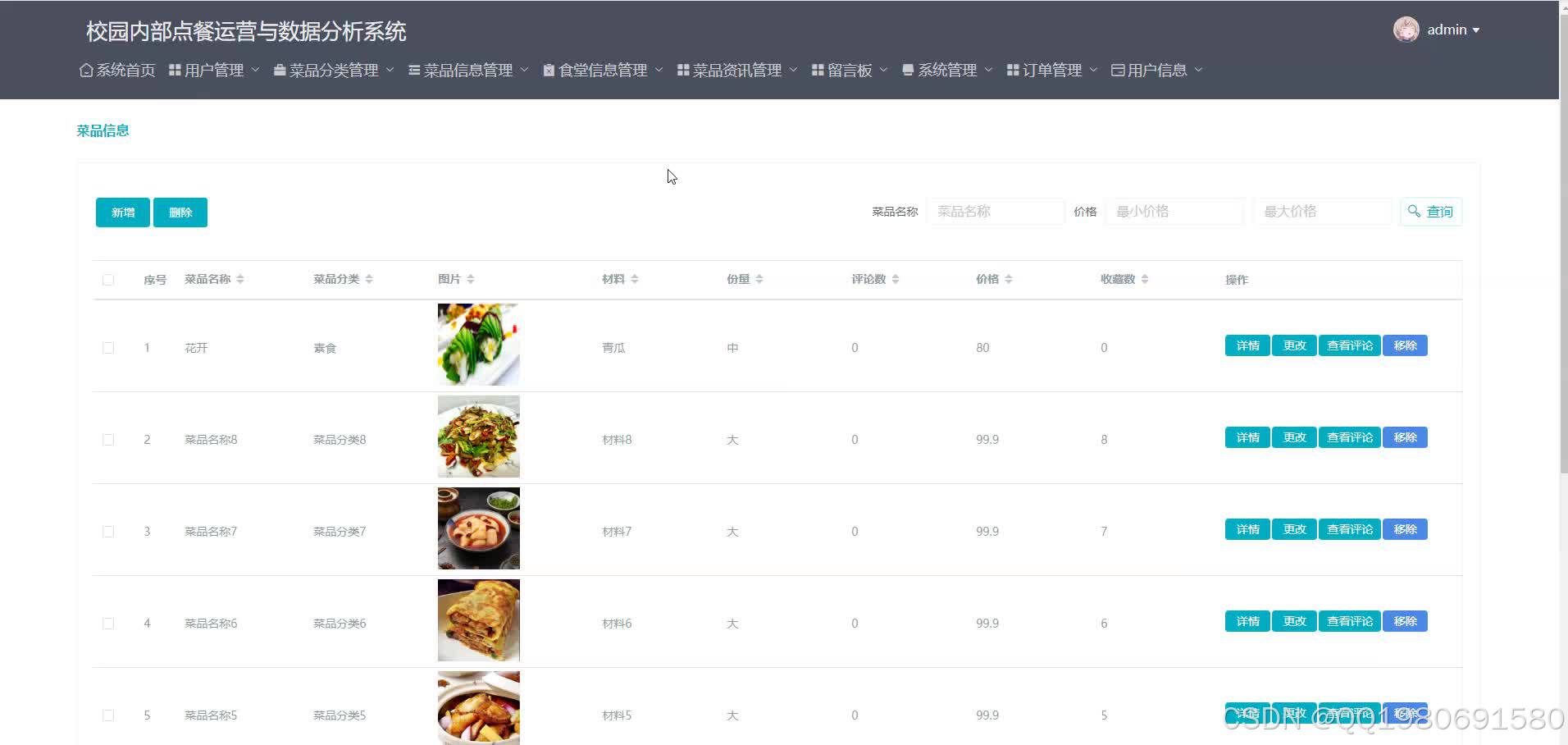The image size is (1568, 745).
Task: Click the grid icon beside 用户管理
Action: (x=175, y=69)
